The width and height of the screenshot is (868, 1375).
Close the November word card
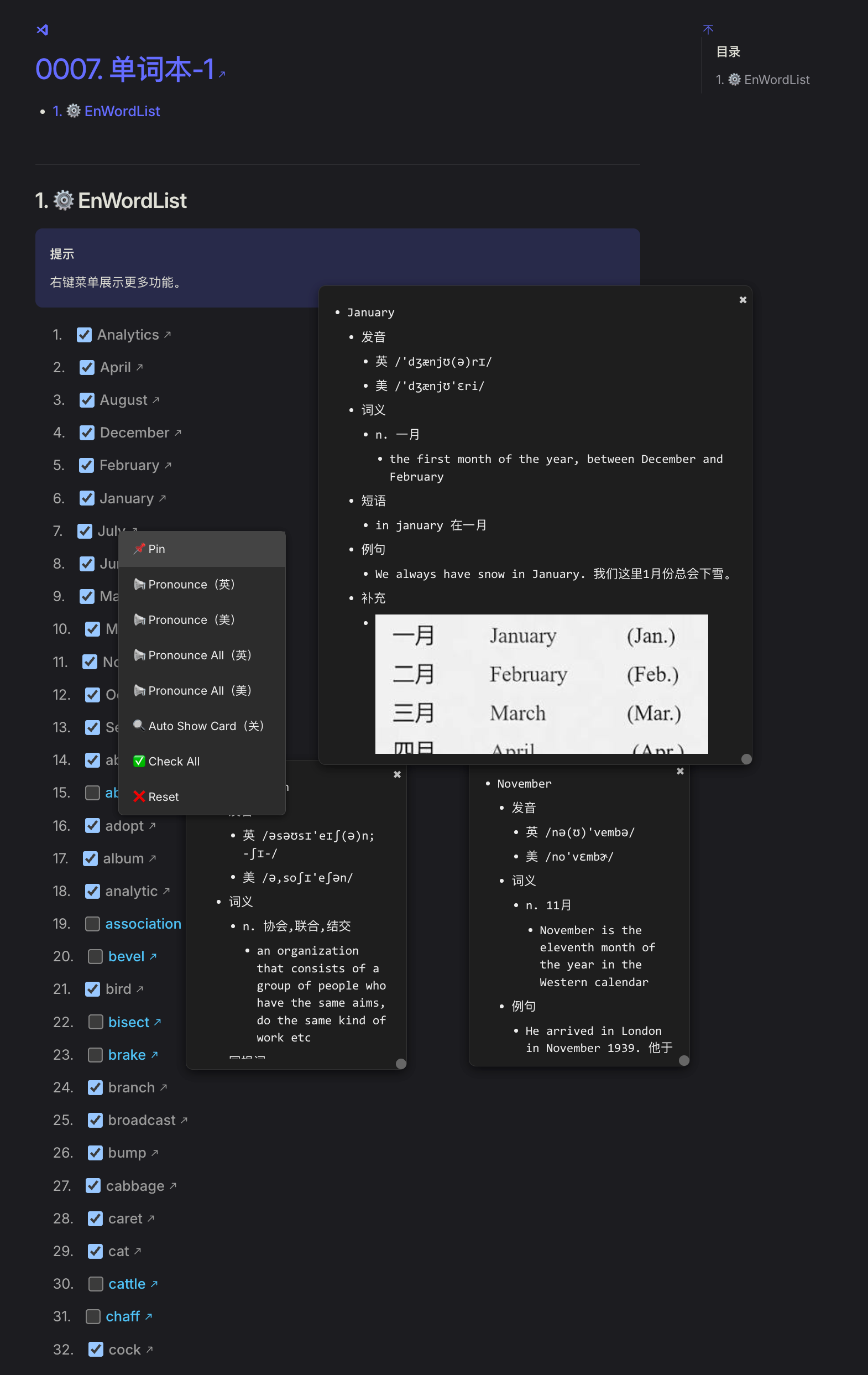tap(679, 772)
